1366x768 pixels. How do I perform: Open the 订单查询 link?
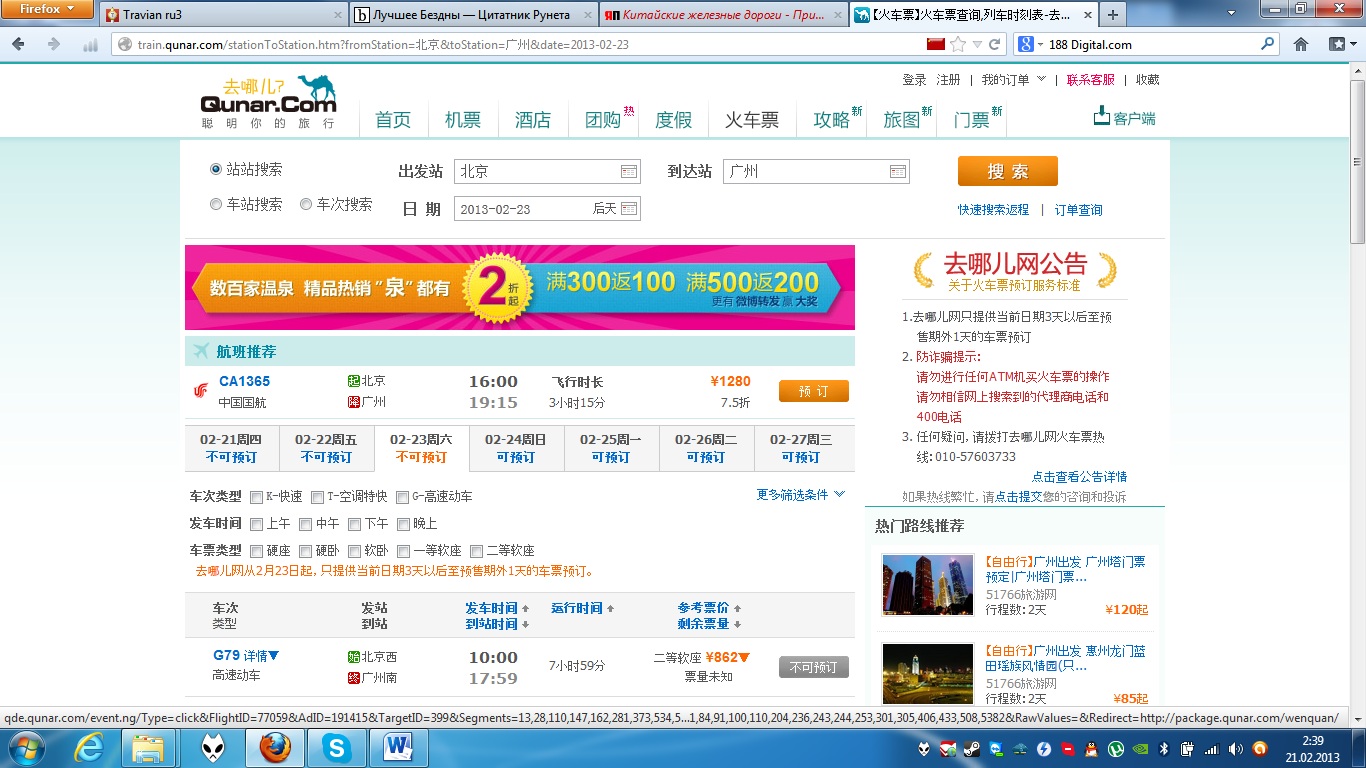pos(1078,210)
